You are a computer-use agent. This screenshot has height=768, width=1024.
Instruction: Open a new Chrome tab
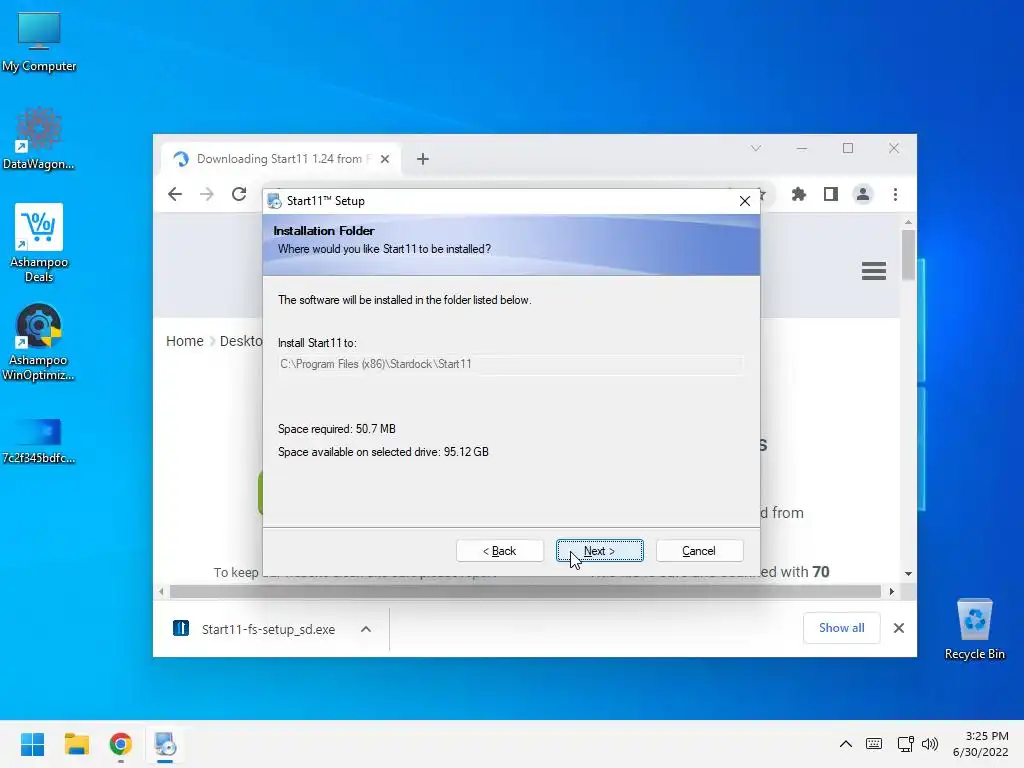pyautogui.click(x=423, y=159)
